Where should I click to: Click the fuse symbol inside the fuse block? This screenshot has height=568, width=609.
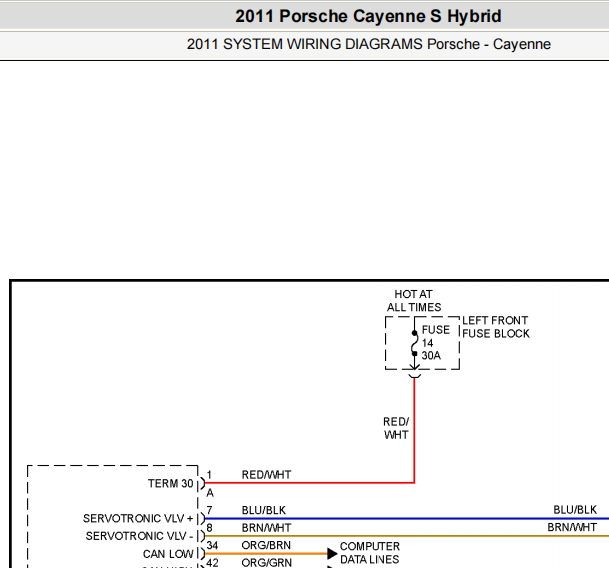click(x=414, y=343)
